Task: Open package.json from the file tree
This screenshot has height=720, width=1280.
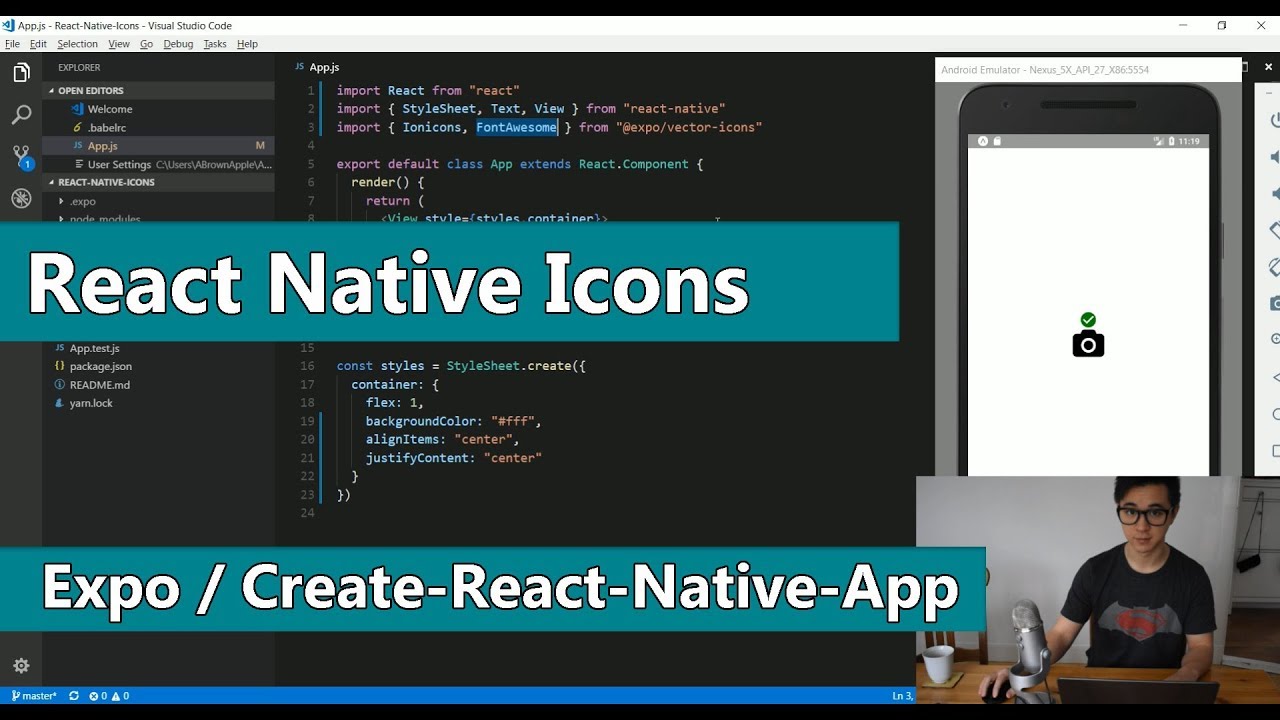Action: point(100,366)
